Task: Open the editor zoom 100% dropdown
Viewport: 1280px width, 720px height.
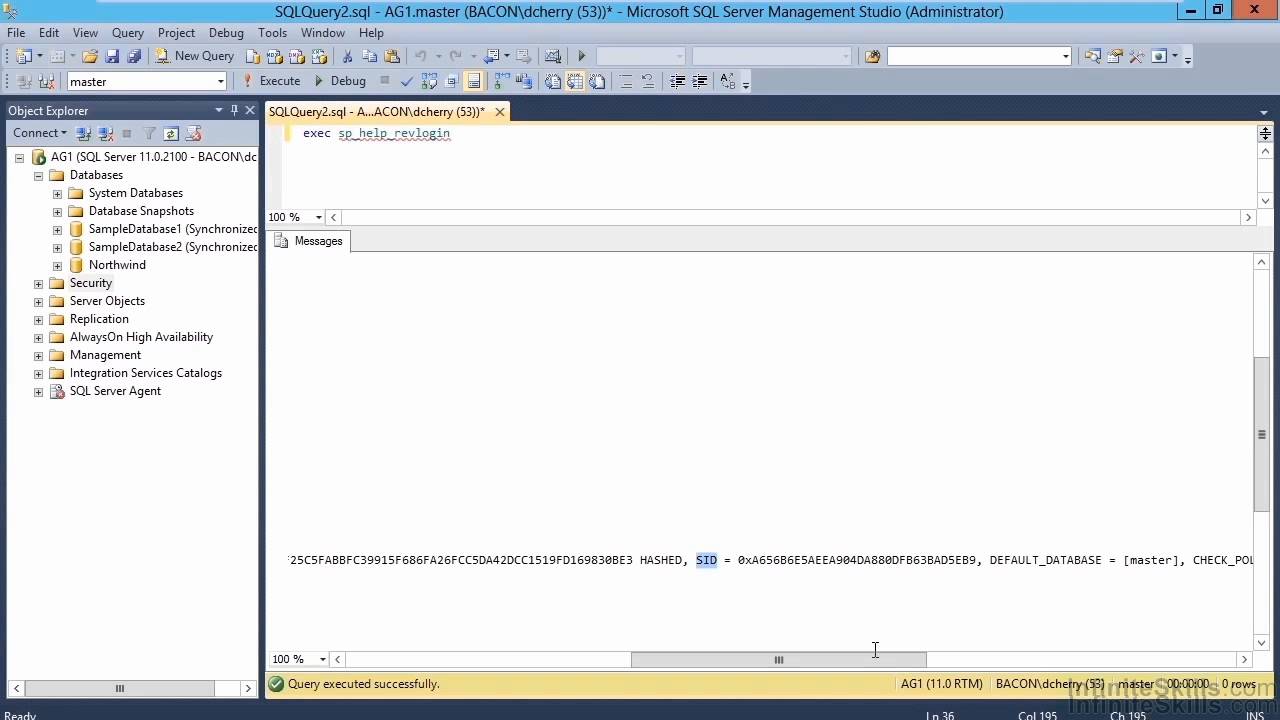Action: pyautogui.click(x=319, y=217)
